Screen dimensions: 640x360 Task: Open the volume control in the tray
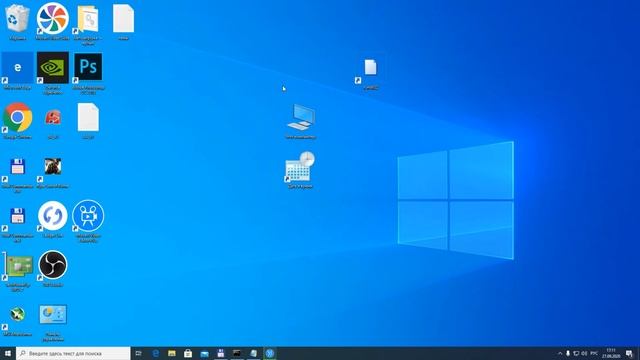(x=584, y=353)
